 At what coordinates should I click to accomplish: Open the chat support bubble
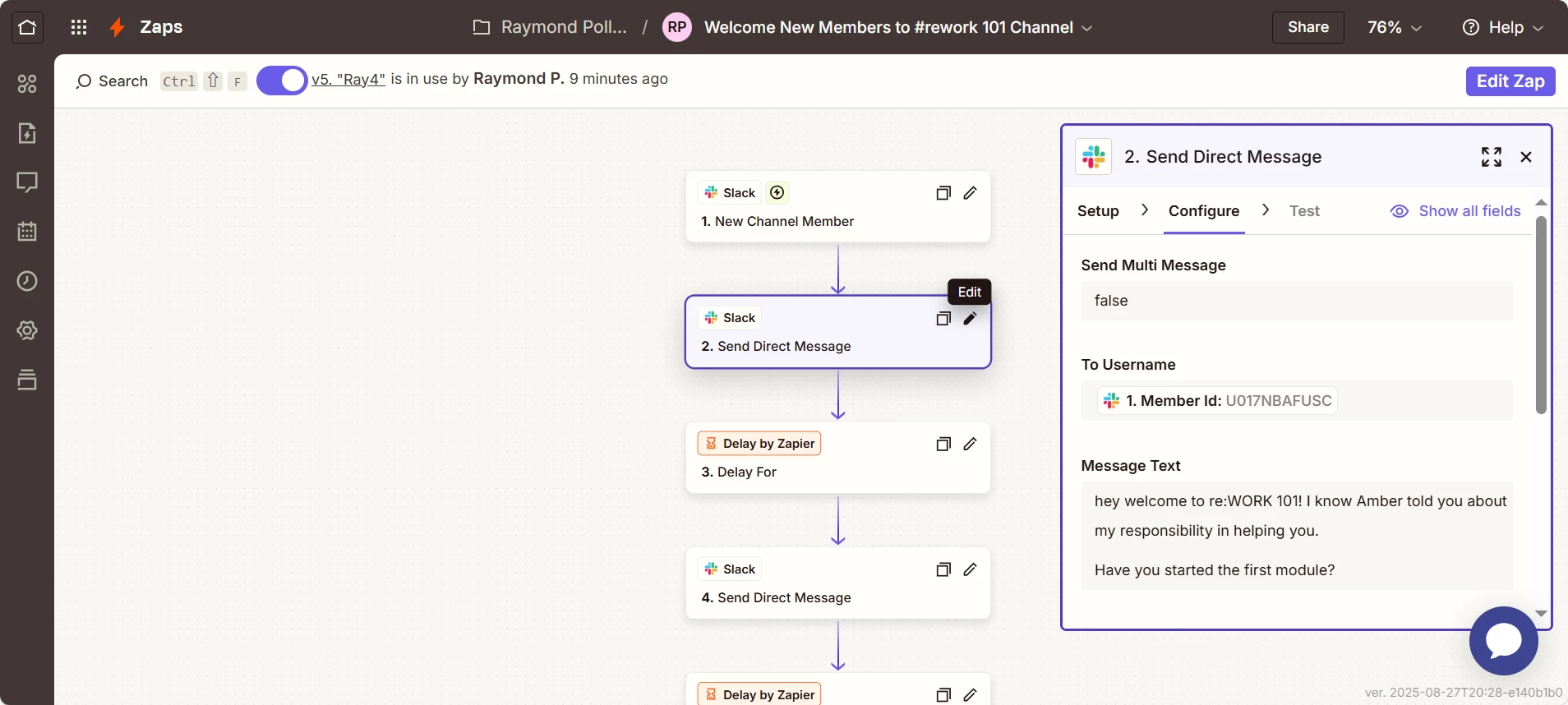pyautogui.click(x=1504, y=641)
